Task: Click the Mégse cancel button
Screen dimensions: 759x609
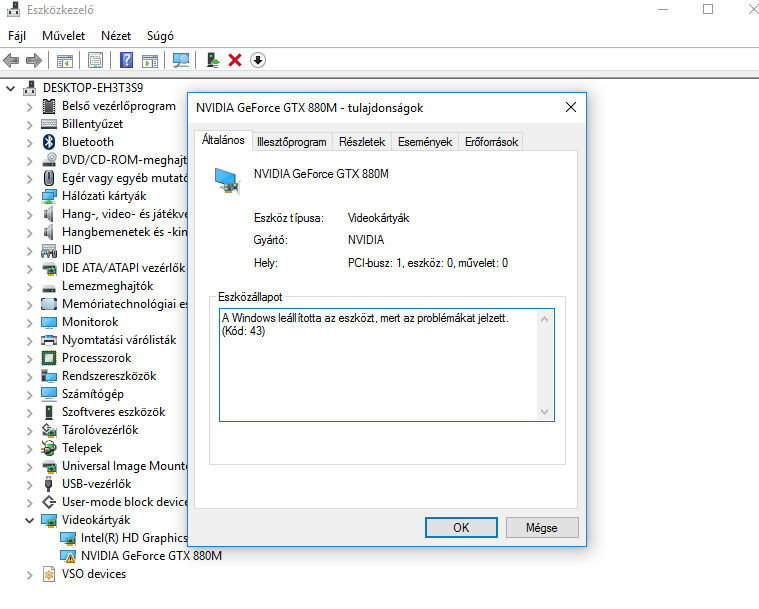Action: click(x=542, y=528)
